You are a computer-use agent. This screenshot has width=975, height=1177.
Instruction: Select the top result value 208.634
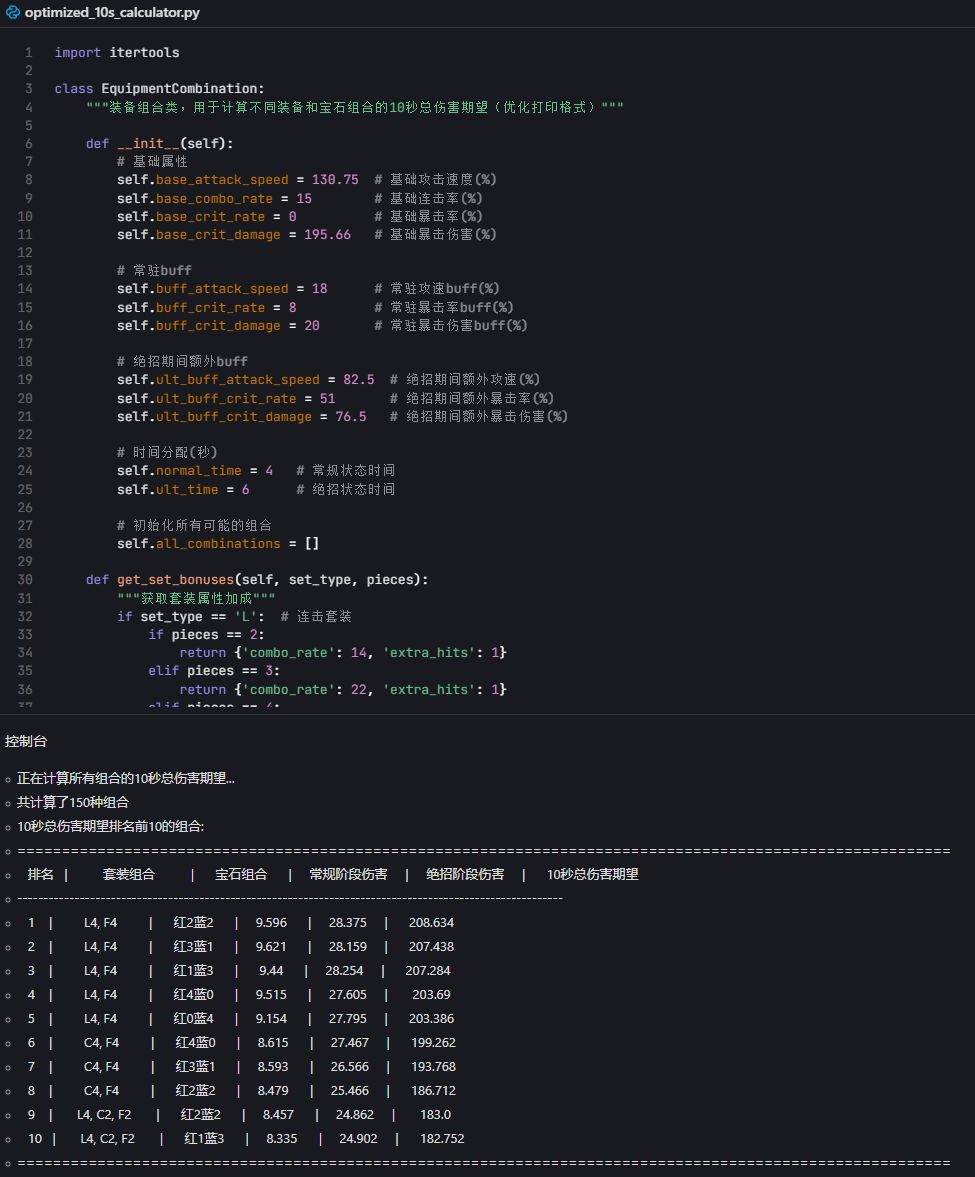tap(431, 922)
